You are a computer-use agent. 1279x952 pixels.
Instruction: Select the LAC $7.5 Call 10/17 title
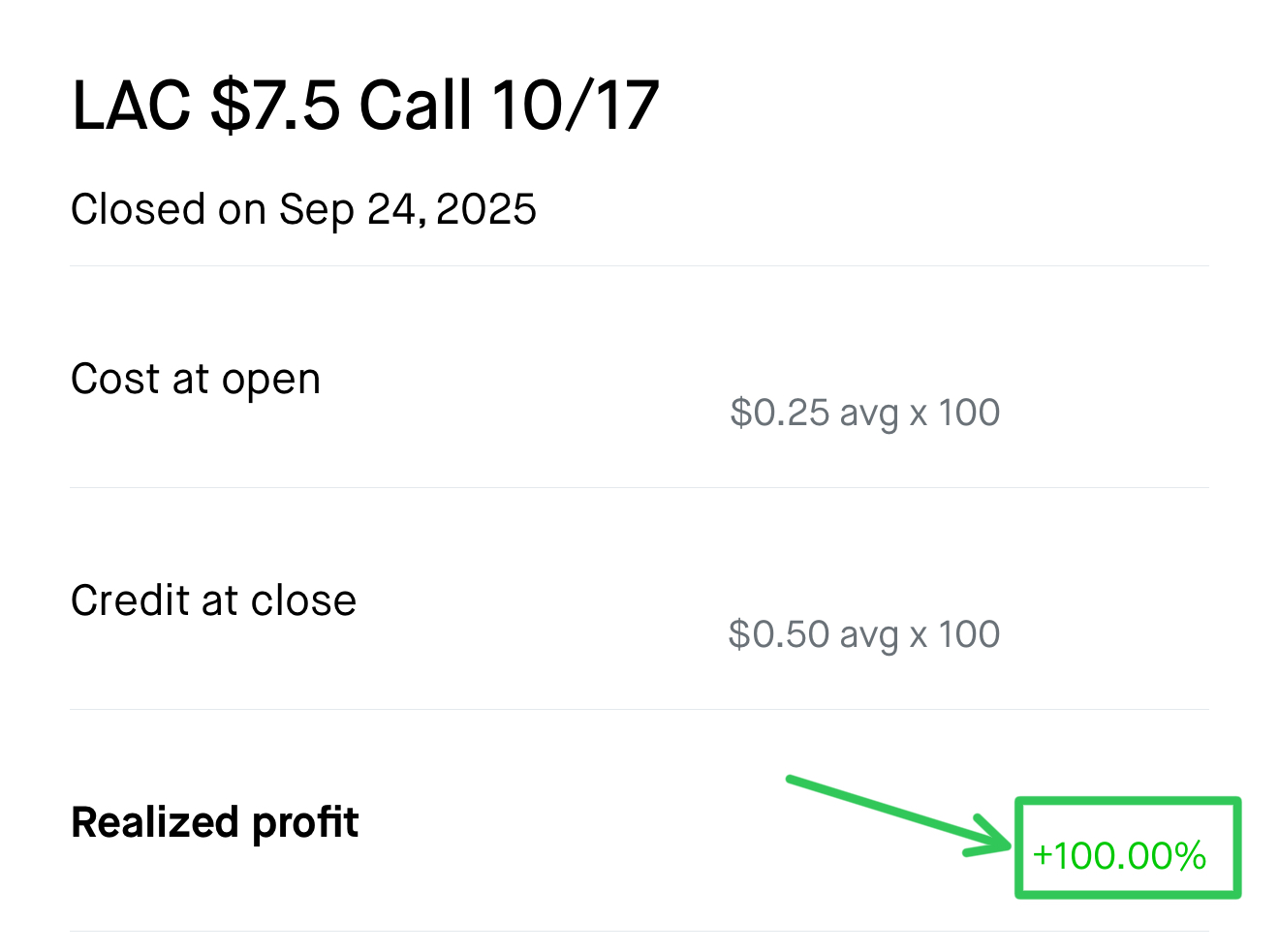(365, 106)
